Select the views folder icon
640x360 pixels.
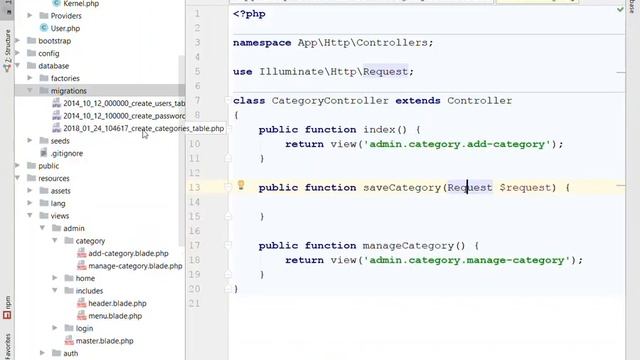[44, 215]
